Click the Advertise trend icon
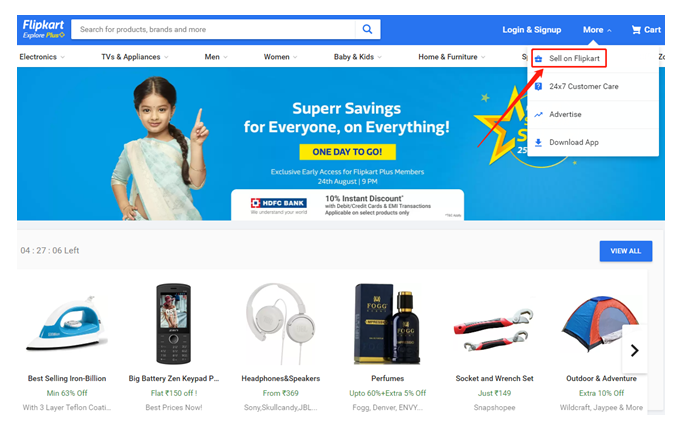This screenshot has width=678, height=440. [x=538, y=115]
